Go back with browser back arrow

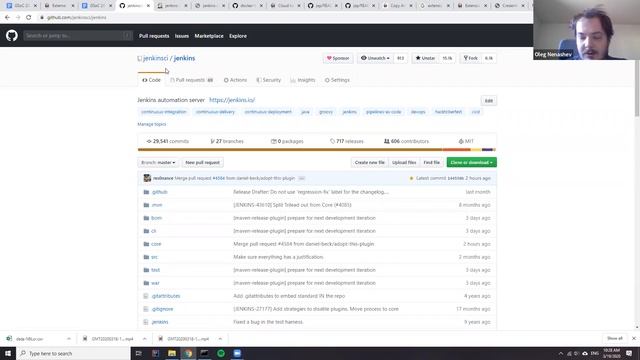[x=7, y=18]
